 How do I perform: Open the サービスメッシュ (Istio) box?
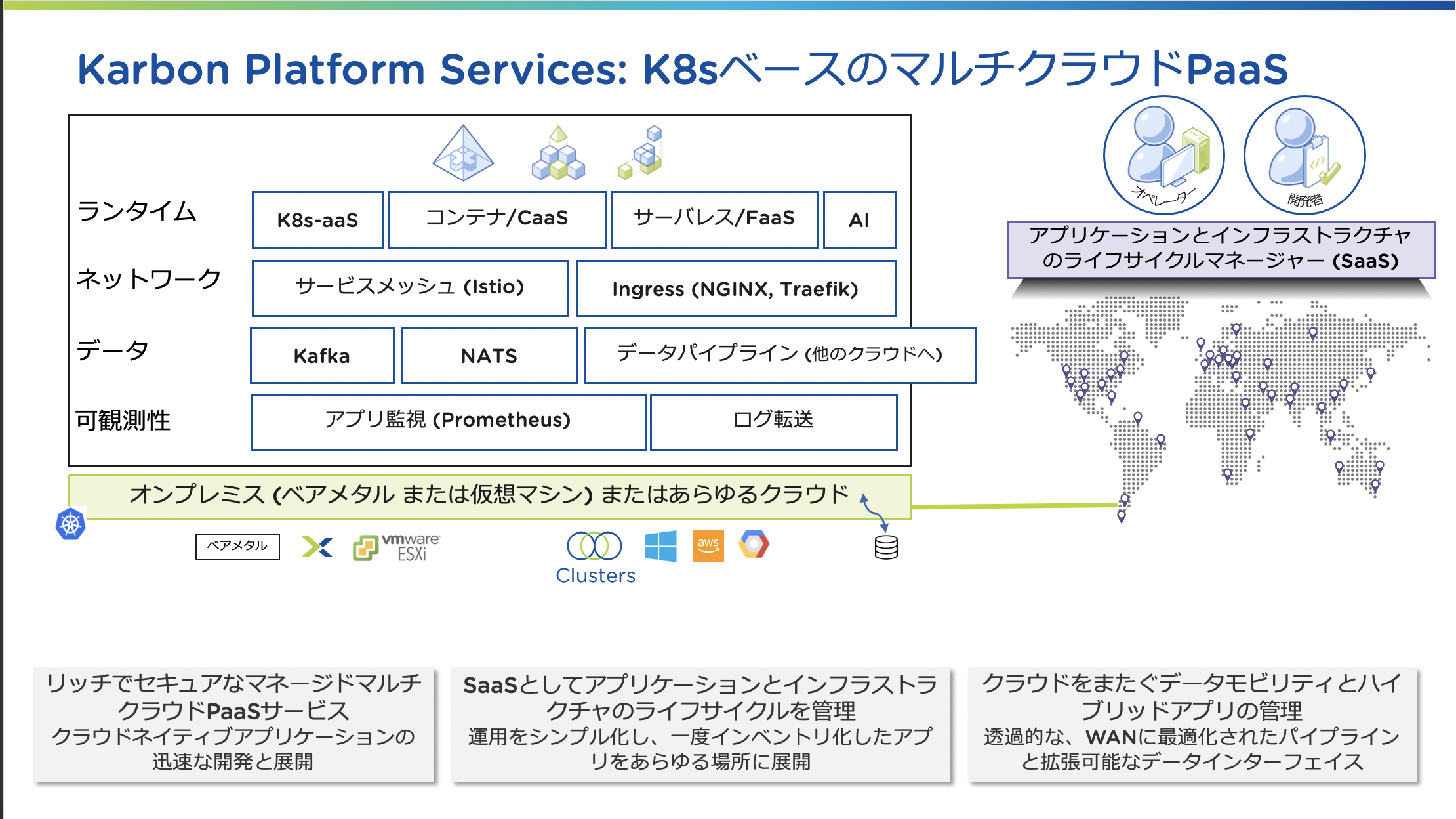pos(409,287)
